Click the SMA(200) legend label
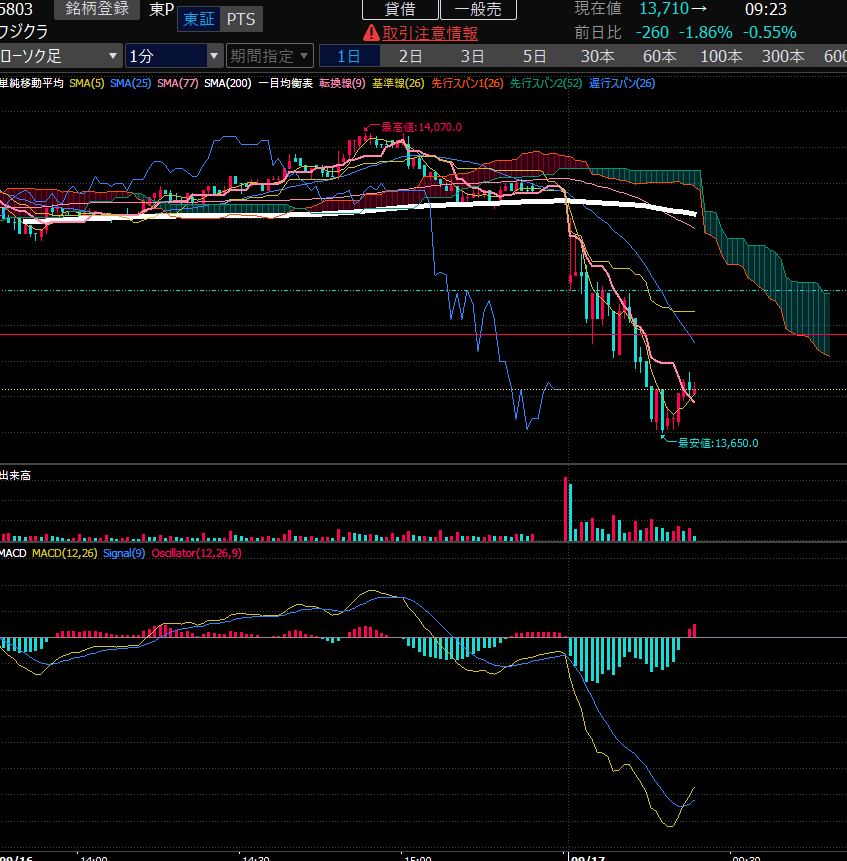This screenshot has height=861, width=847. [x=227, y=83]
